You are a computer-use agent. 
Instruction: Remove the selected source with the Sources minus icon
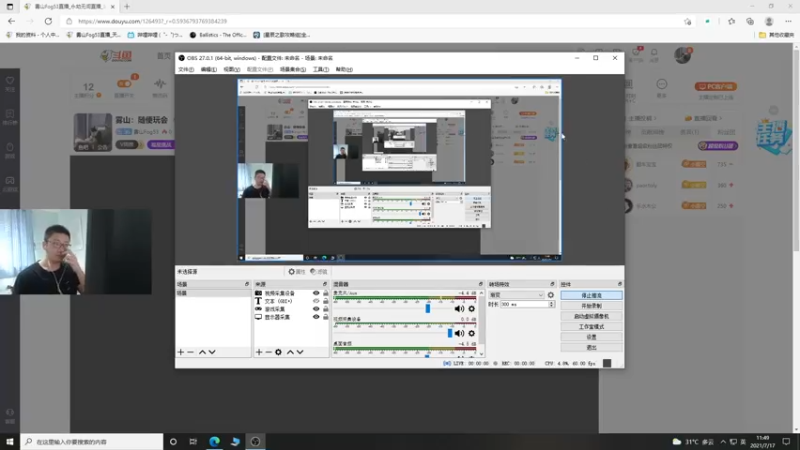pos(268,352)
